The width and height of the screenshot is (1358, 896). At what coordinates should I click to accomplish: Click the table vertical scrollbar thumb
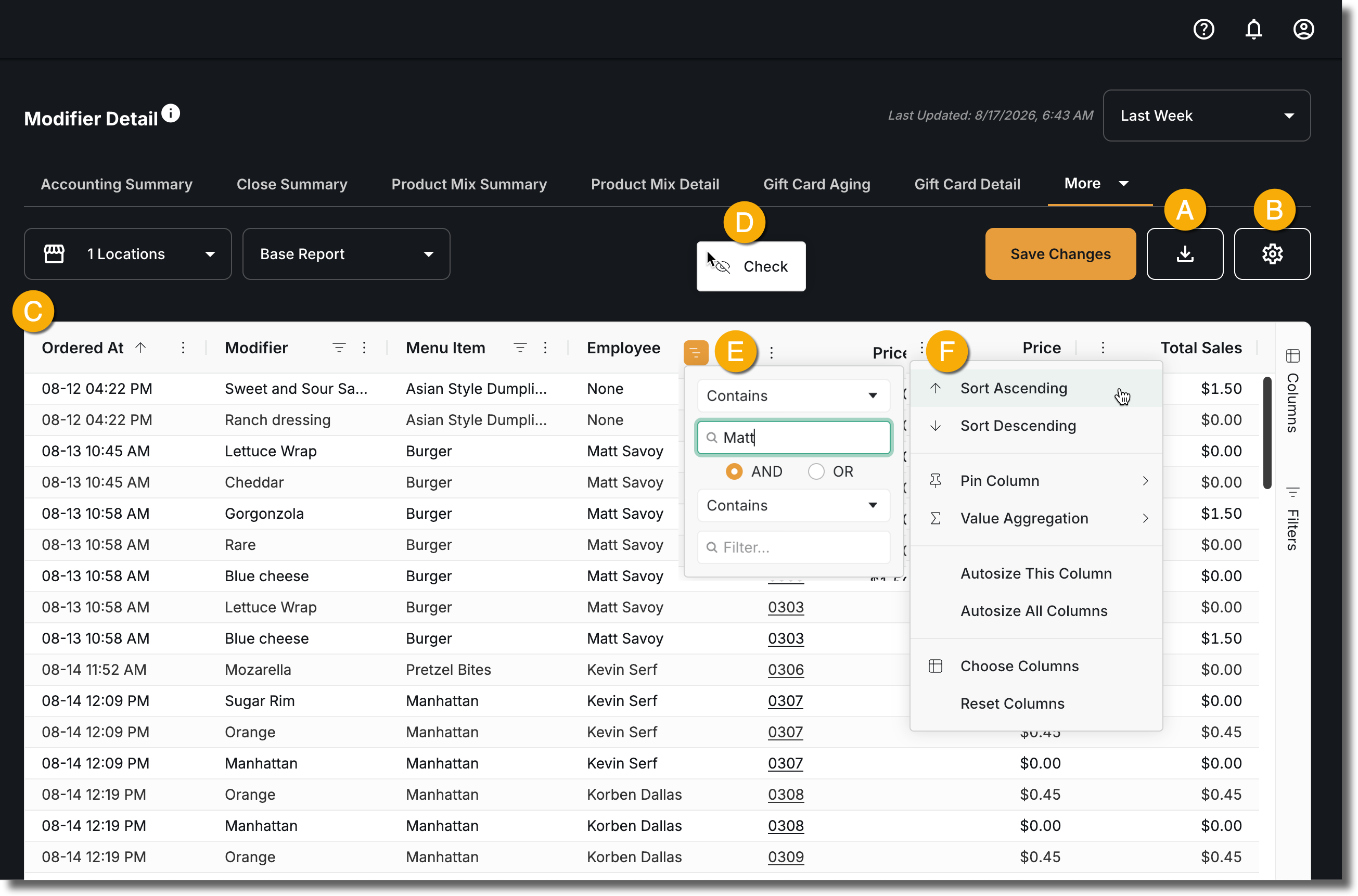point(1266,432)
